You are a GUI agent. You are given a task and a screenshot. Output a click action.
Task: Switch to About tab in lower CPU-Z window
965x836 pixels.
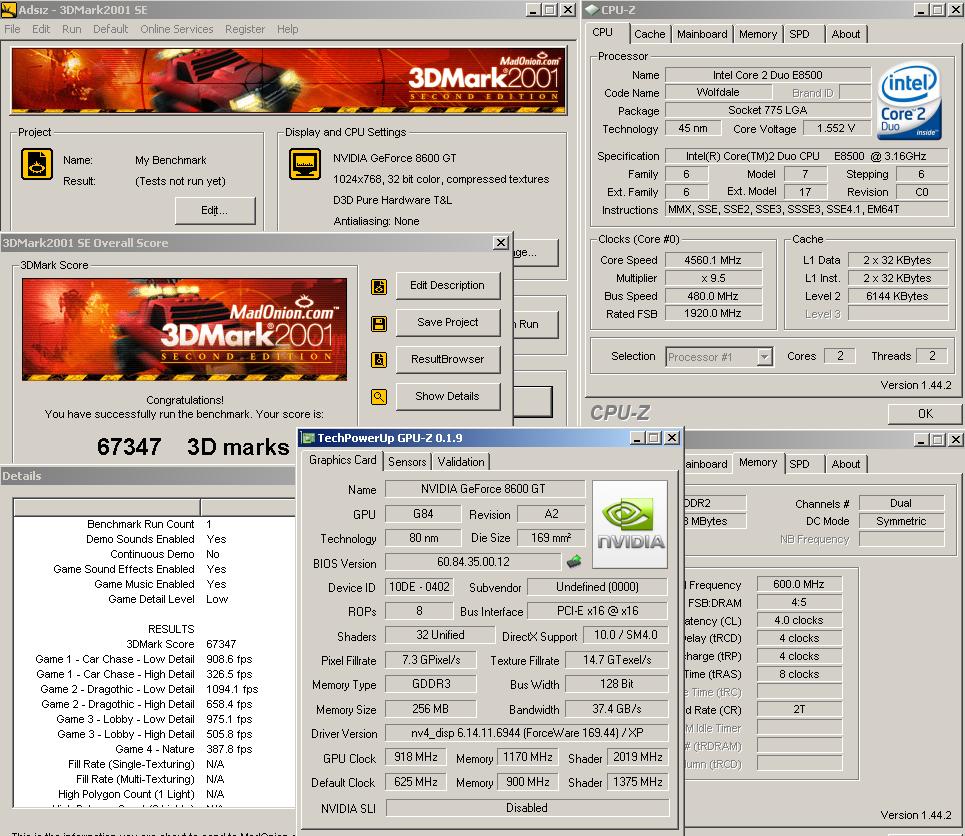[846, 464]
